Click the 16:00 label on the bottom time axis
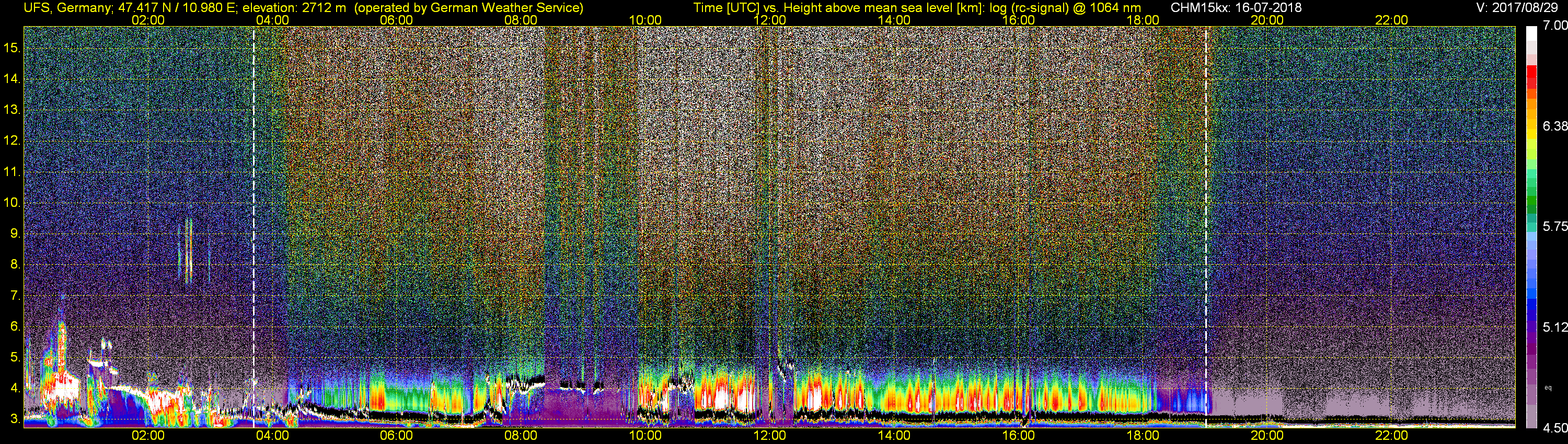This screenshot has height=444, width=1568. point(1018,436)
